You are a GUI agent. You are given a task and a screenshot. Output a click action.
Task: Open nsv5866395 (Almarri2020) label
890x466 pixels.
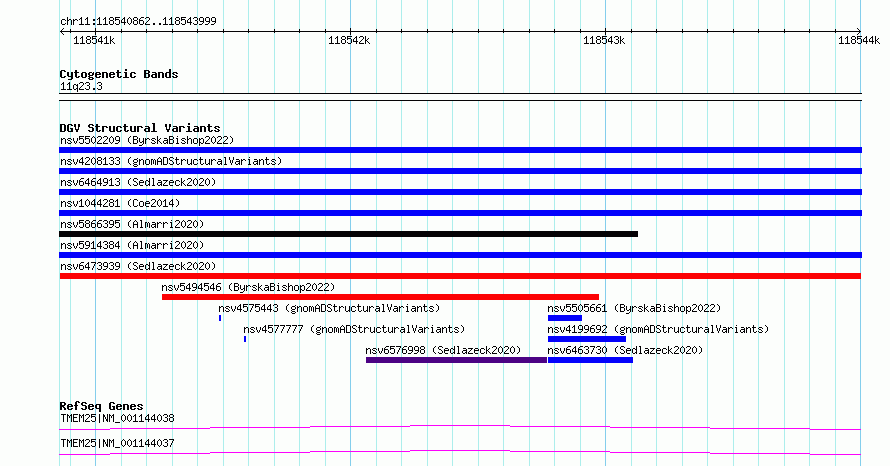click(x=132, y=224)
